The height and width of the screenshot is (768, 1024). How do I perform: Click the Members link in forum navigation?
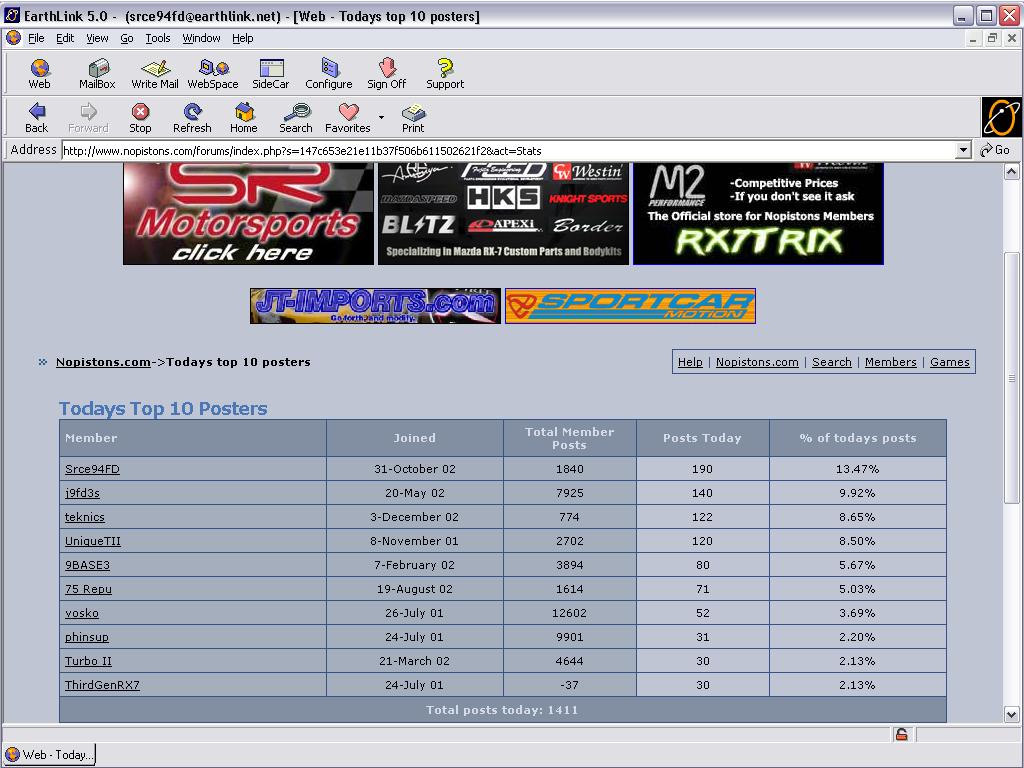click(x=890, y=362)
